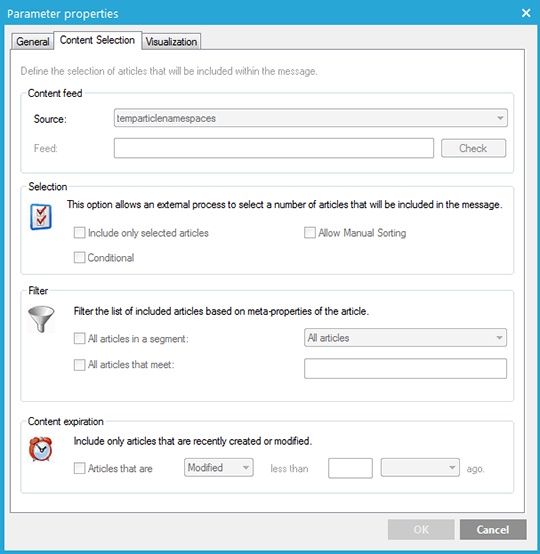This screenshot has width=540, height=554.
Task: Click the Filter funnel icon
Action: coord(41,319)
